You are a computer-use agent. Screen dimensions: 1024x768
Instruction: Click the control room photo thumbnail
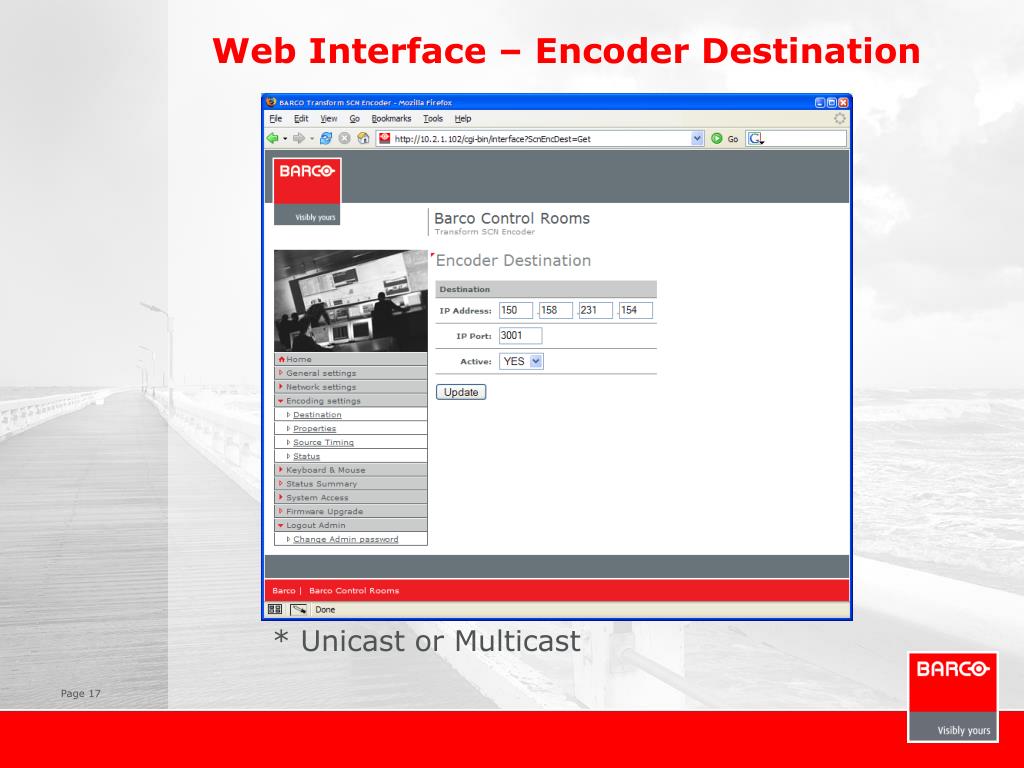point(351,301)
